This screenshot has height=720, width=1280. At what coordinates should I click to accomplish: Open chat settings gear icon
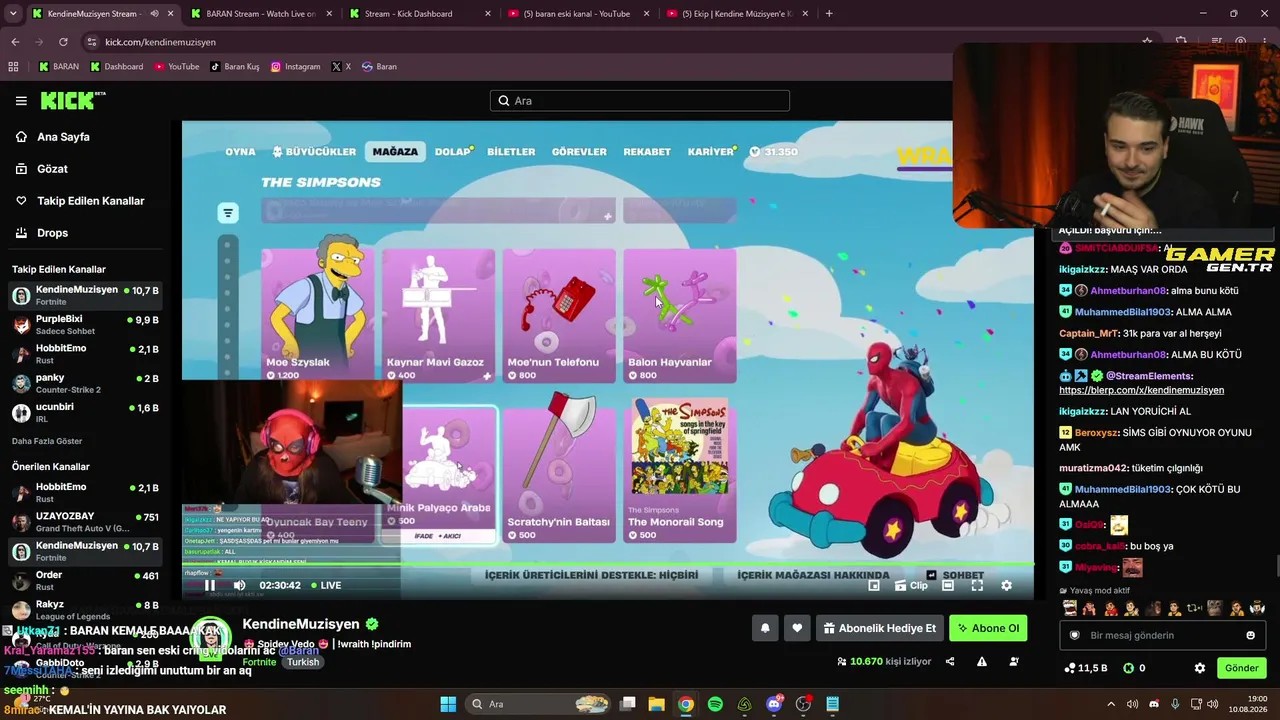coord(1200,668)
